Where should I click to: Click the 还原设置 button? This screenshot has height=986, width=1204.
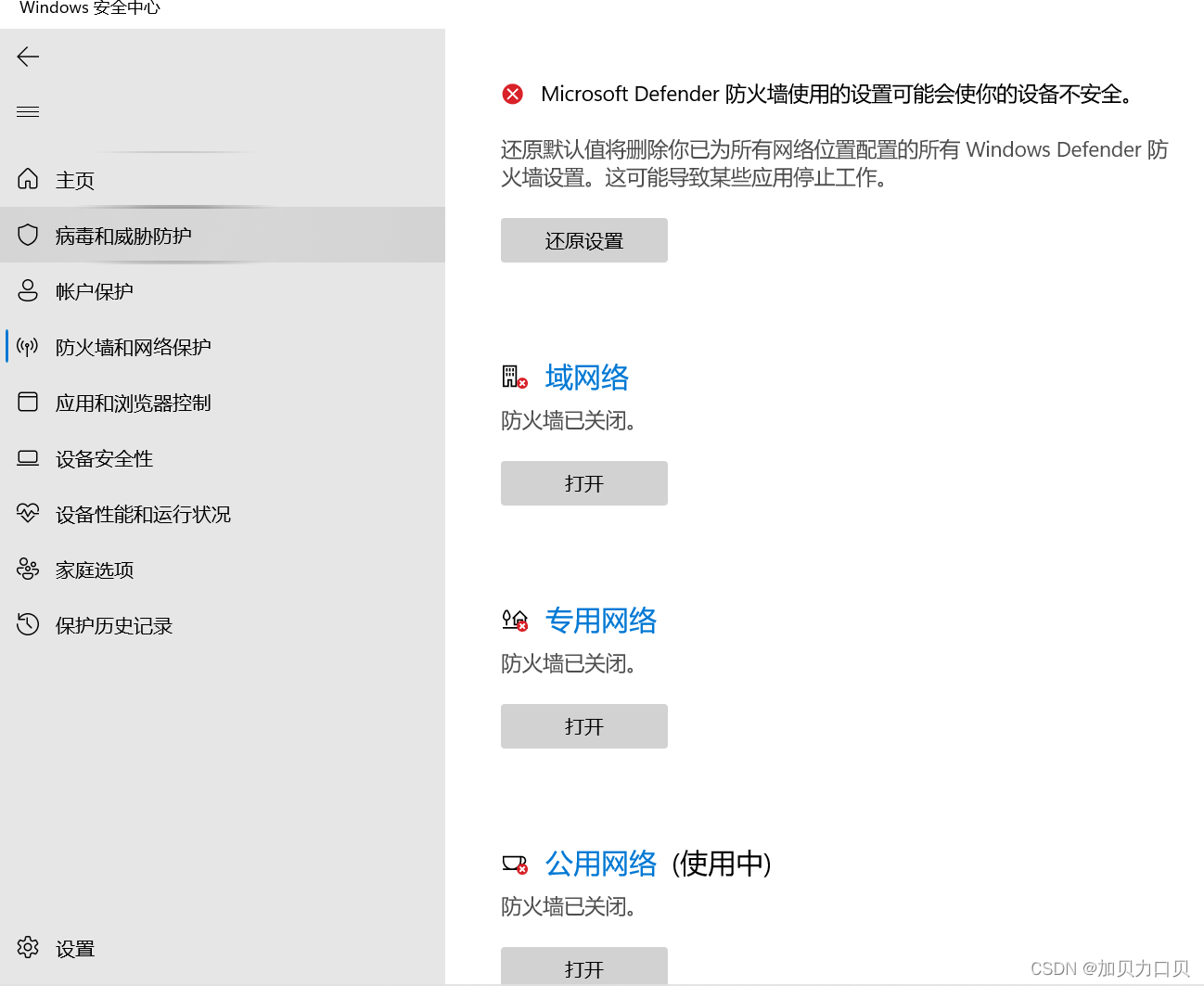click(x=584, y=240)
